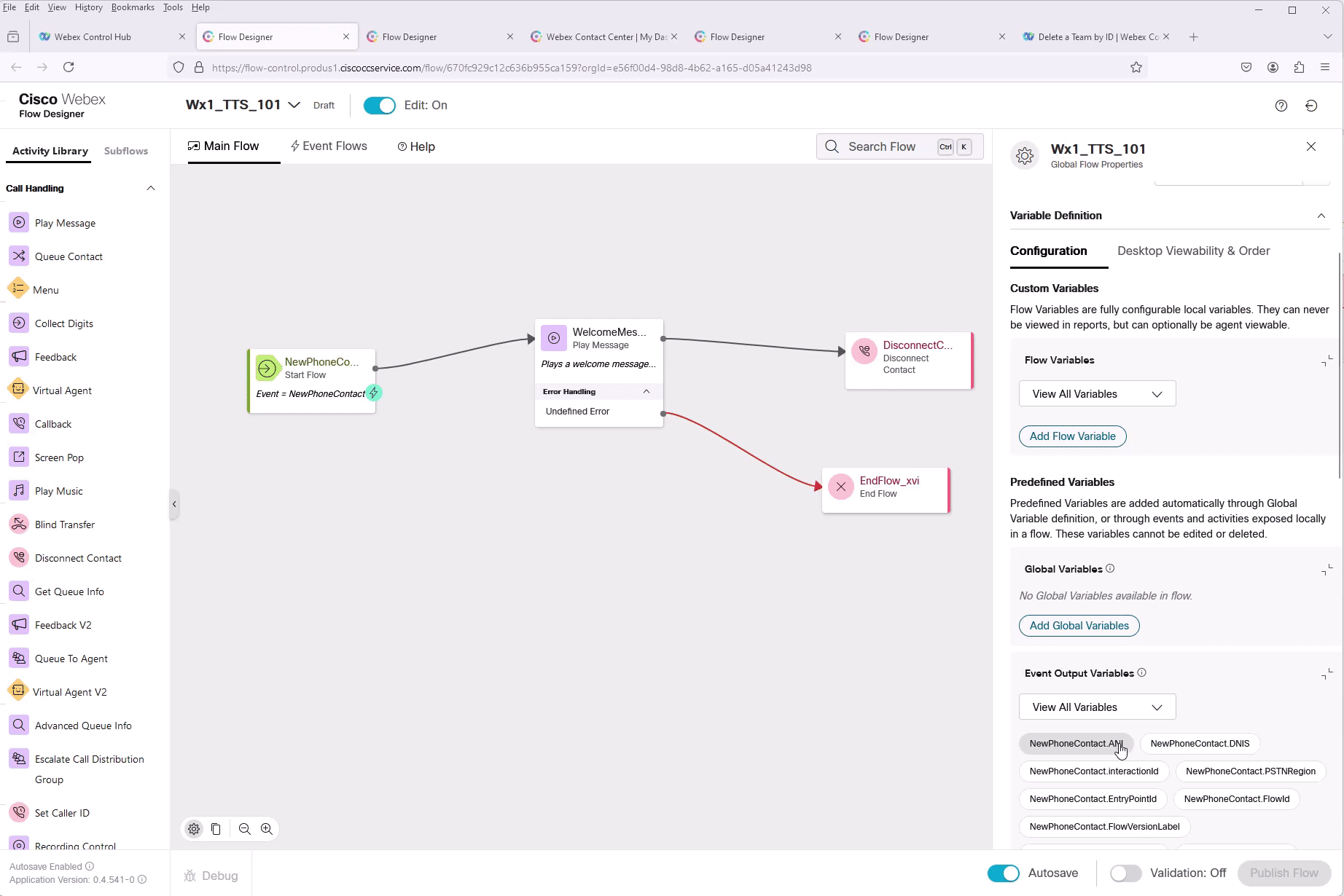Collapse the Variable Definition section
The height and width of the screenshot is (896, 1344).
click(1321, 216)
